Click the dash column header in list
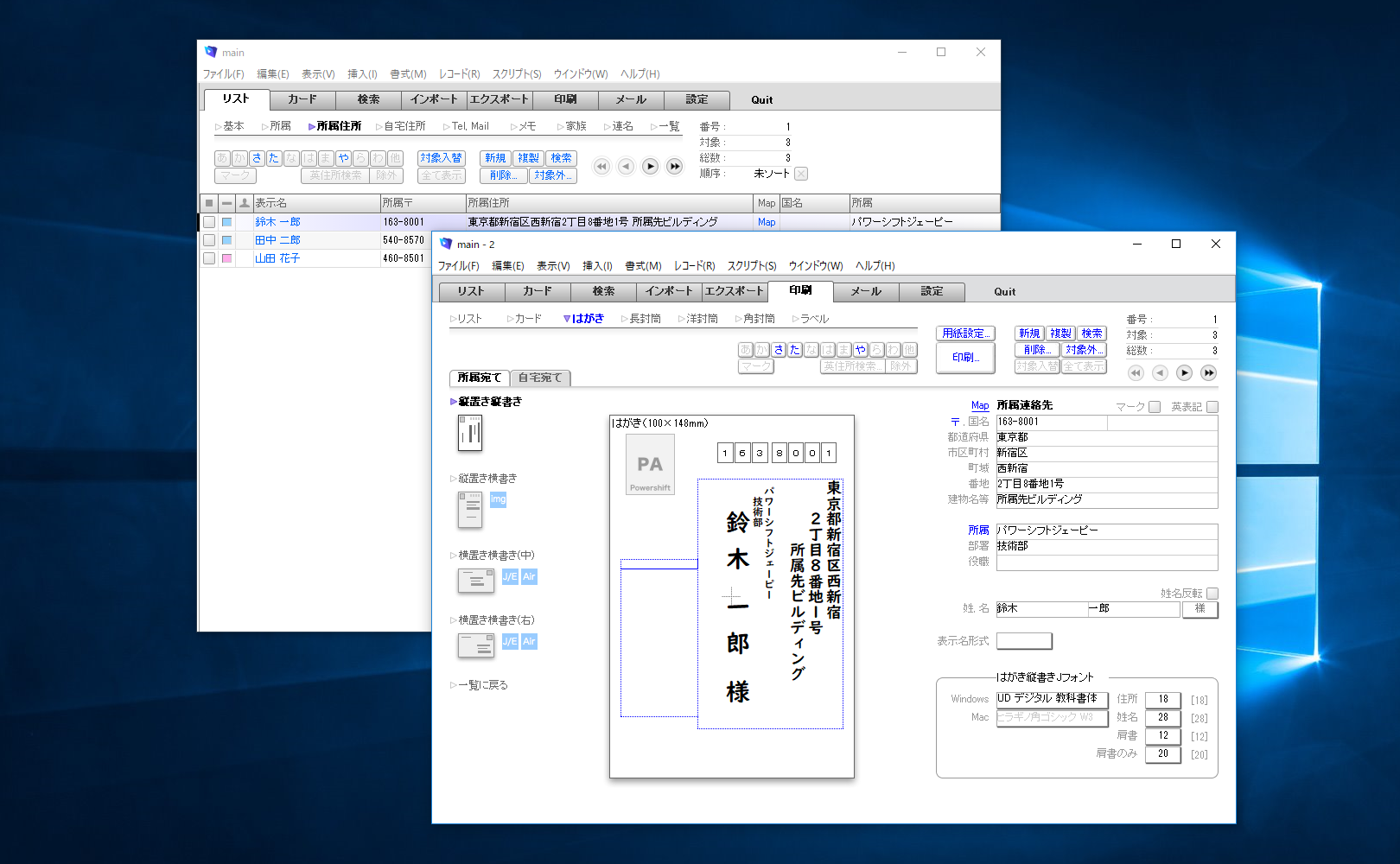This screenshot has height=864, width=1400. [226, 203]
